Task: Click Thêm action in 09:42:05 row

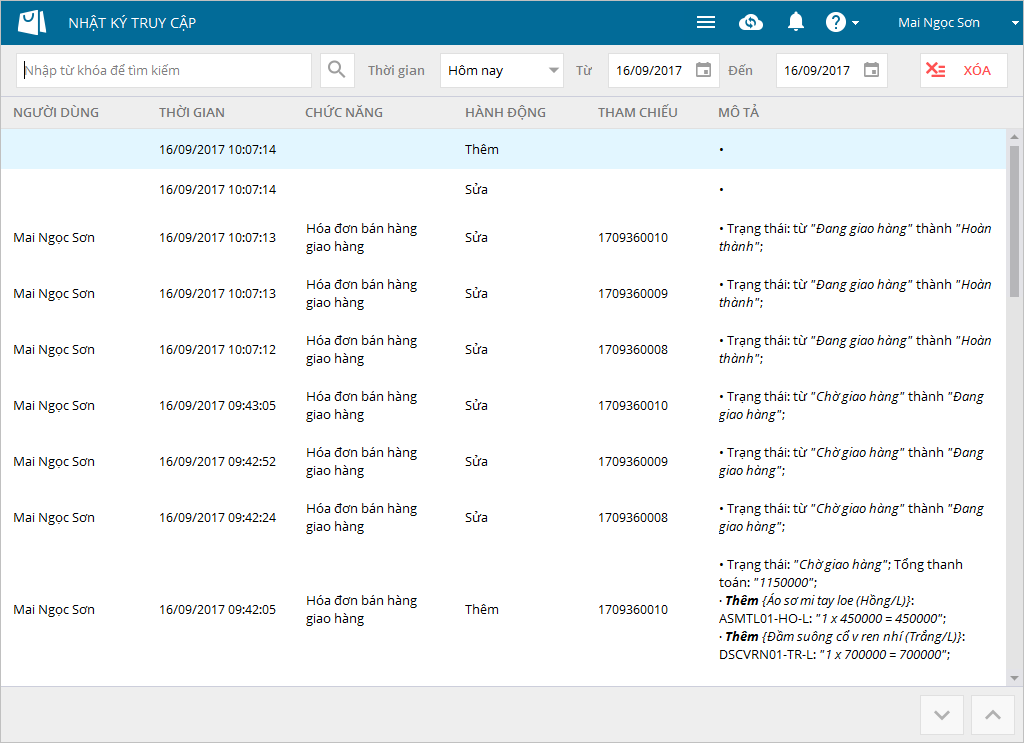Action: pos(482,609)
